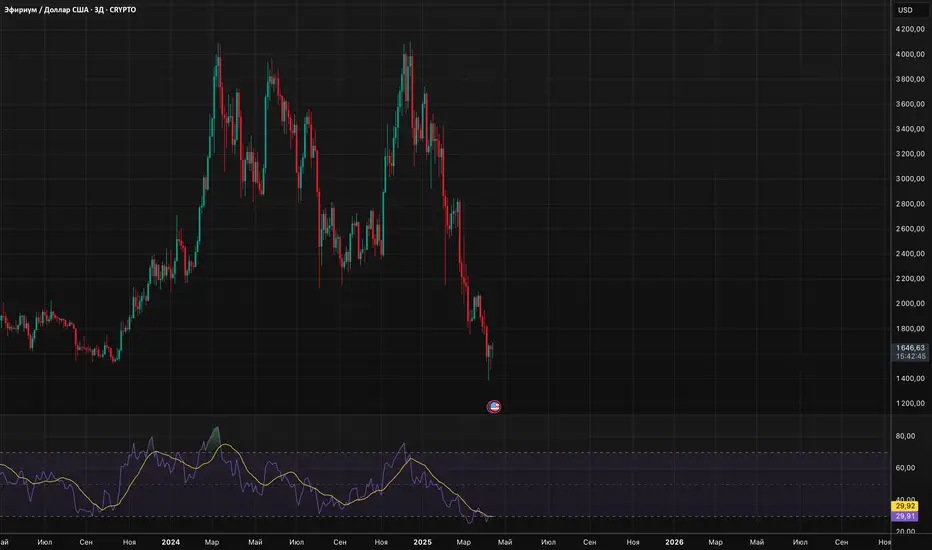Click the 2800,00 price scale label

click(910, 204)
